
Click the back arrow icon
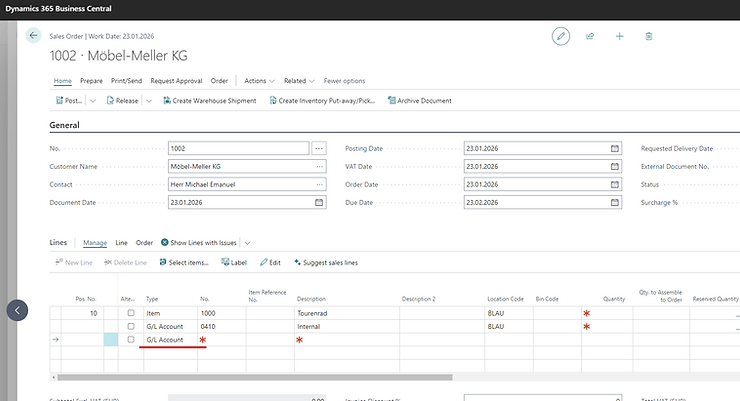pyautogui.click(x=33, y=36)
